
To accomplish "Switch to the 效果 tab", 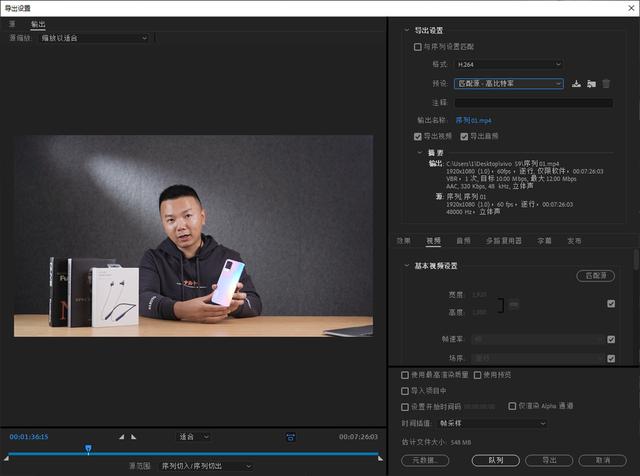I will point(403,241).
